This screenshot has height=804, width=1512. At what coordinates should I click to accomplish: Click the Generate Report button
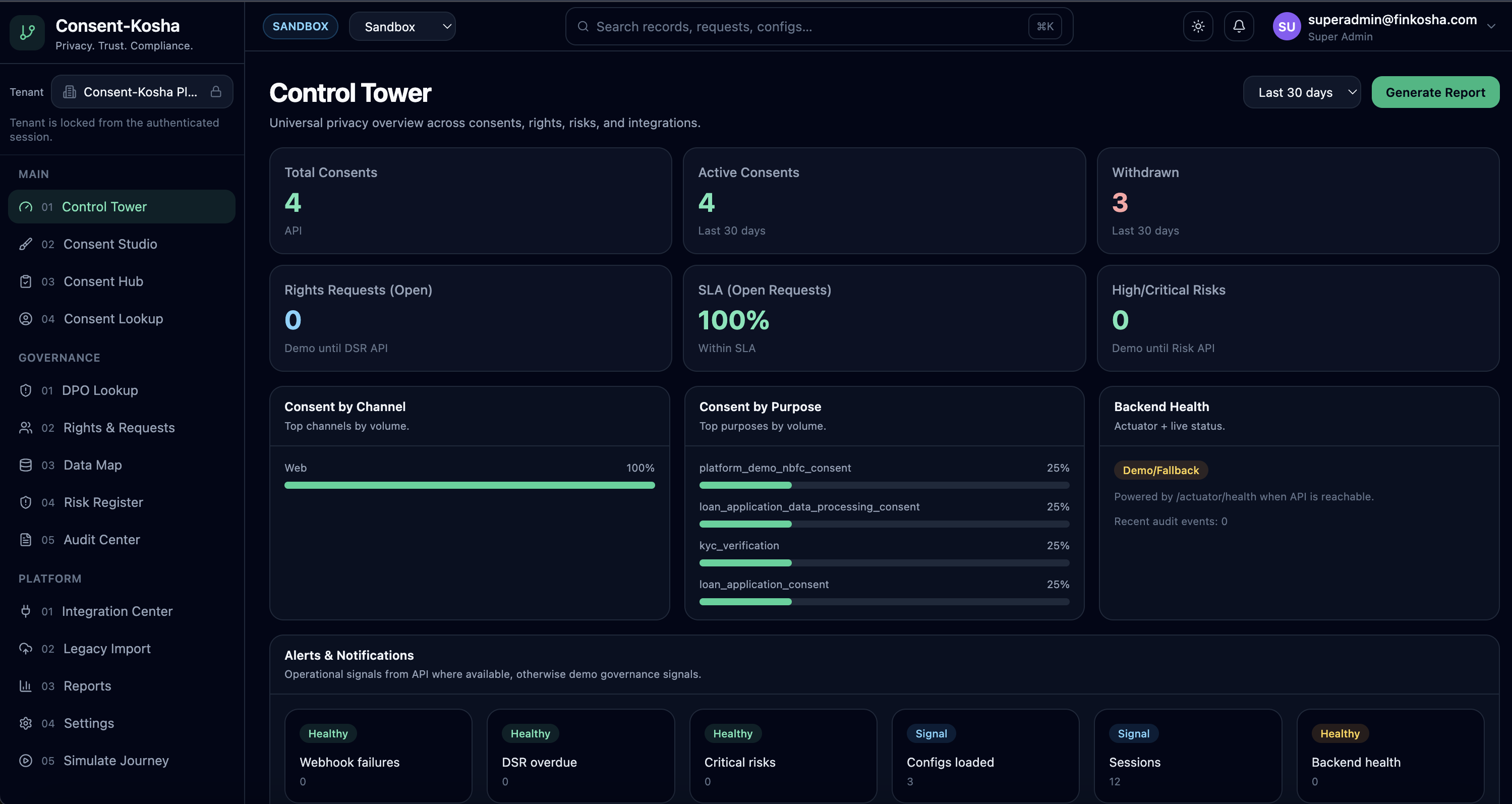click(1435, 92)
